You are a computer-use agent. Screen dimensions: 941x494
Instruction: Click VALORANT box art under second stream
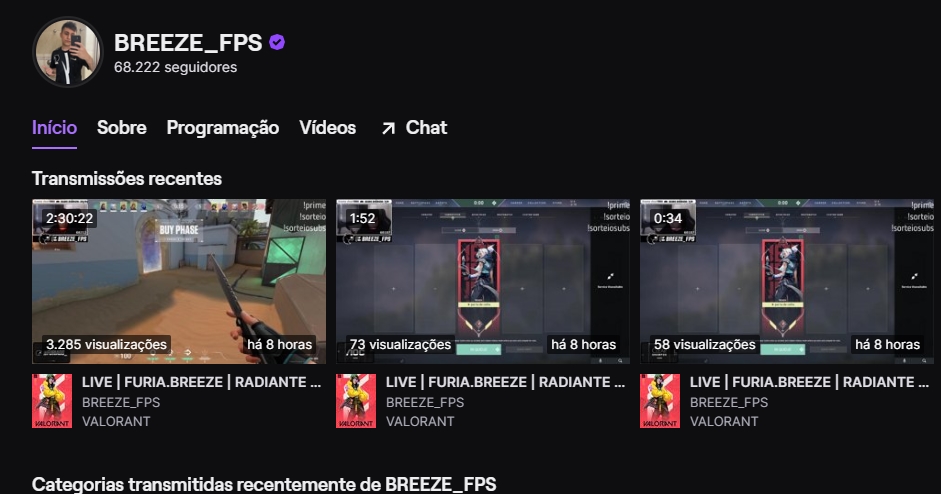pyautogui.click(x=356, y=401)
